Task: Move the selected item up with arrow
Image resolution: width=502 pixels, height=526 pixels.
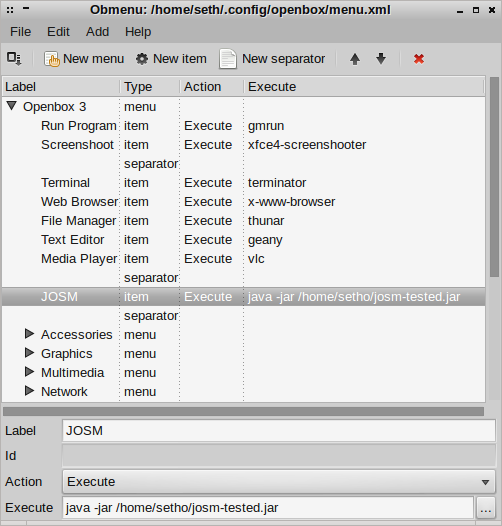Action: [x=355, y=59]
